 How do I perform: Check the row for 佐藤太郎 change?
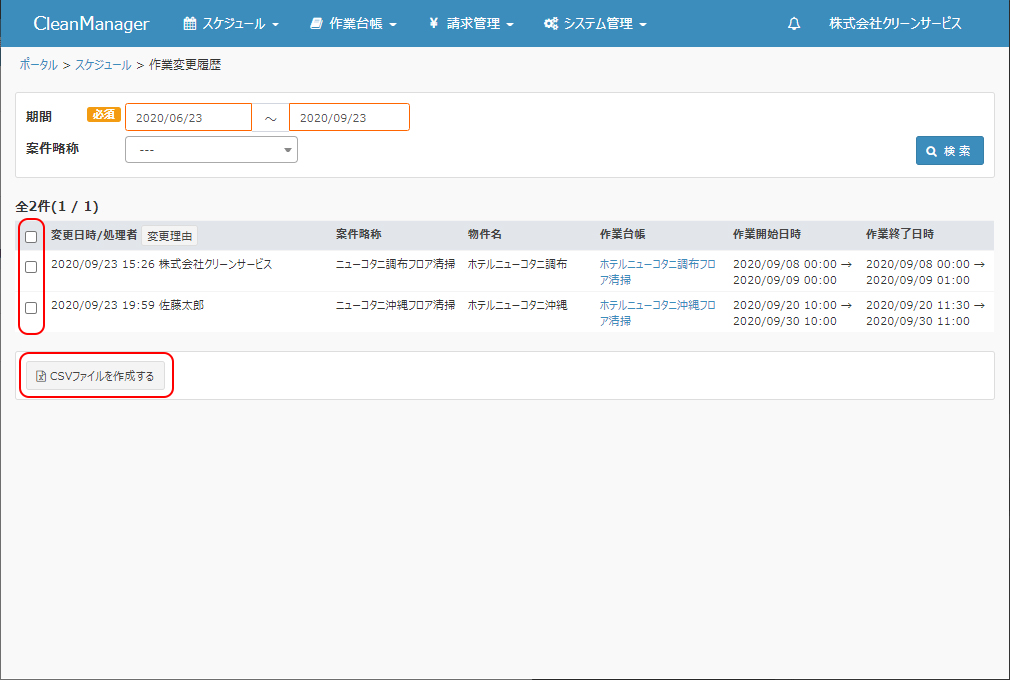(x=31, y=308)
